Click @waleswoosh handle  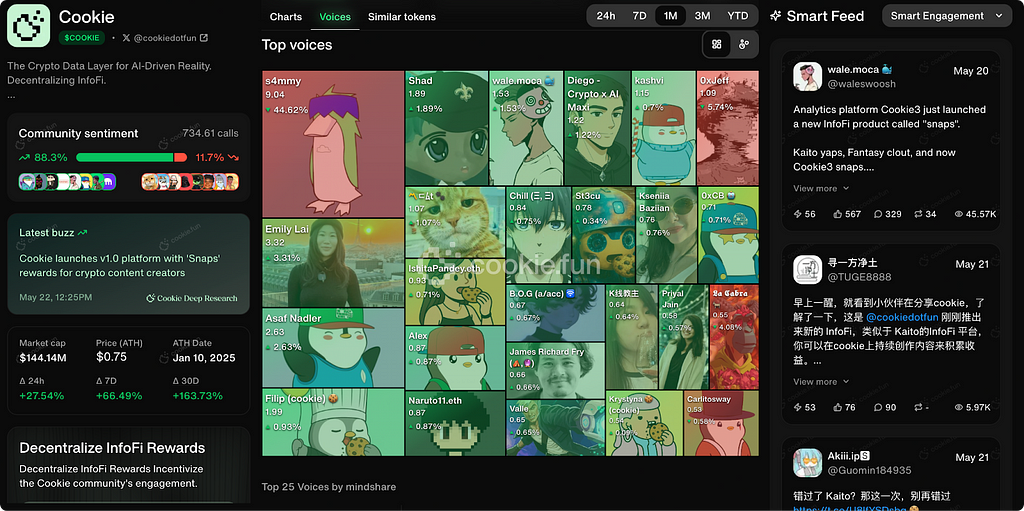click(x=861, y=84)
